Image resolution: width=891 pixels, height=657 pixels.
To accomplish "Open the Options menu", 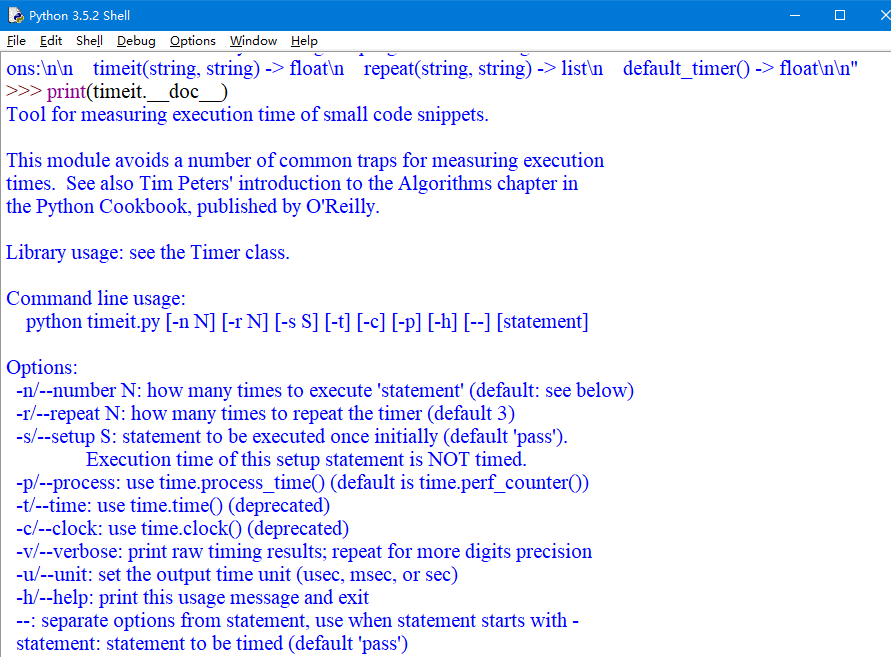I will tap(193, 41).
